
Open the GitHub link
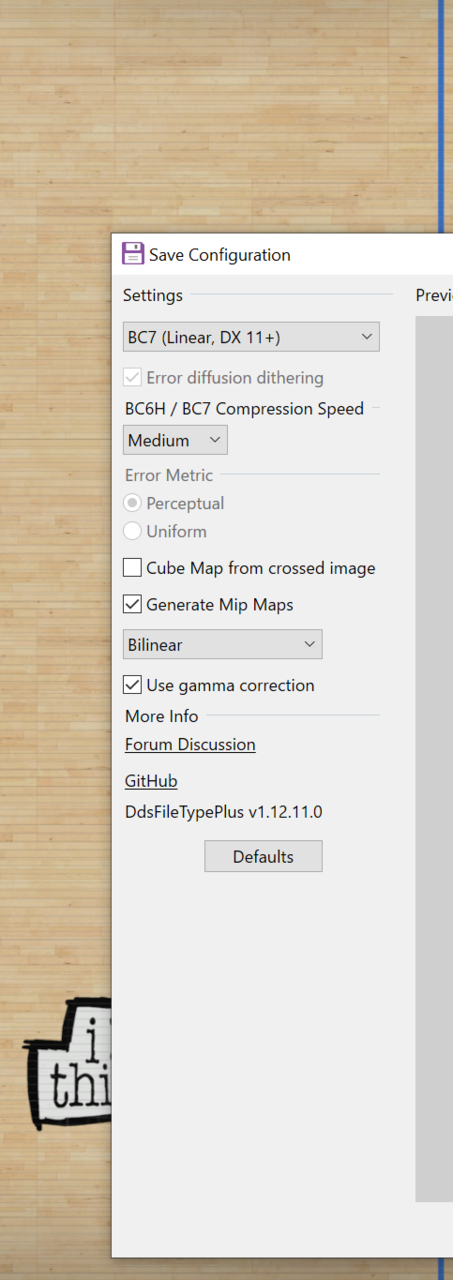[151, 781]
